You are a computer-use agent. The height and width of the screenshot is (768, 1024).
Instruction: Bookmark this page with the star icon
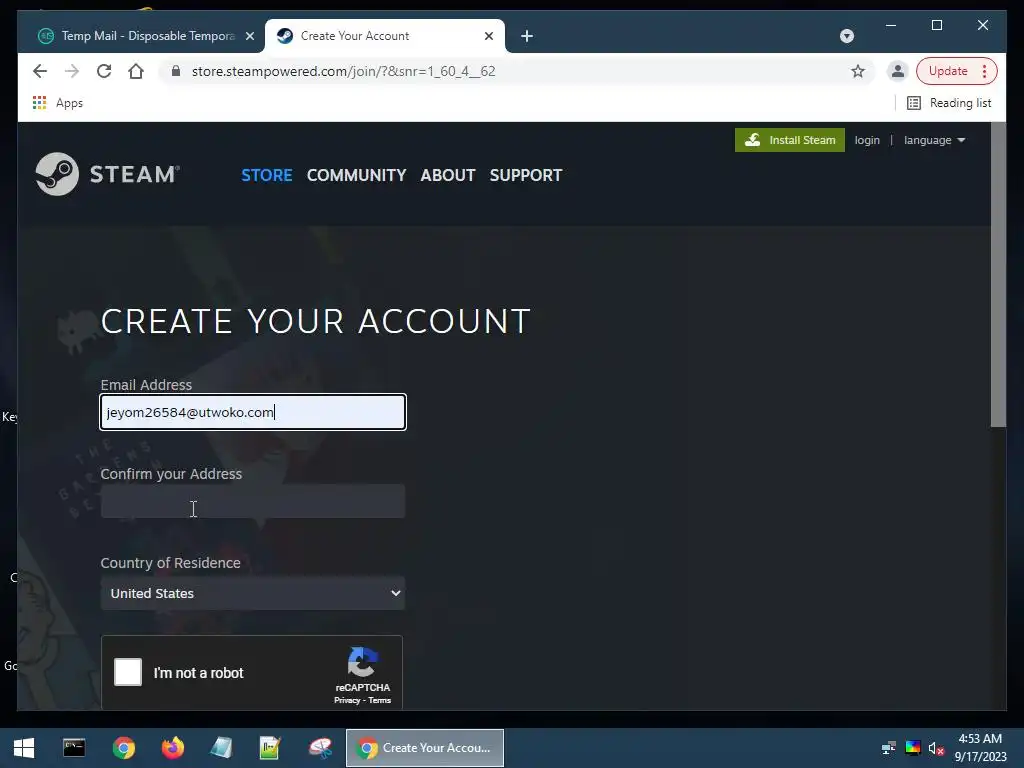pos(857,71)
